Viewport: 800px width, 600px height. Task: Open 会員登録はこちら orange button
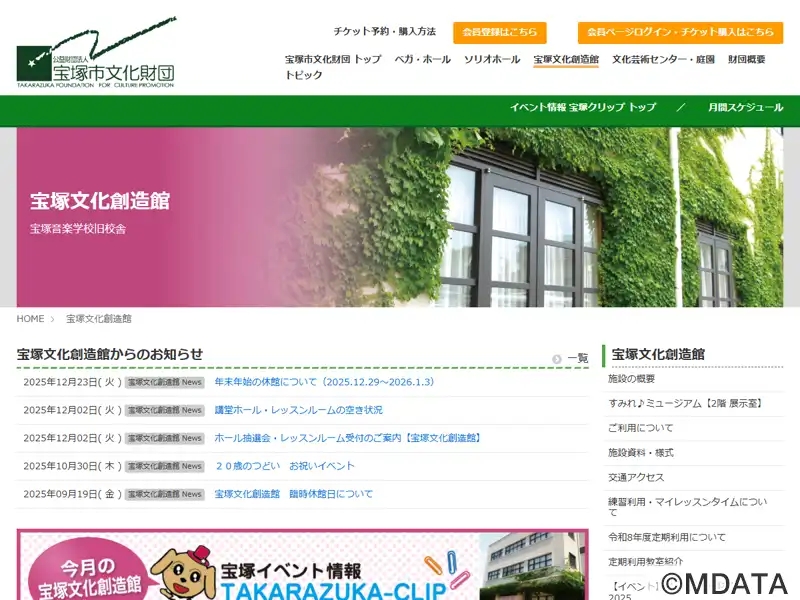coord(499,32)
